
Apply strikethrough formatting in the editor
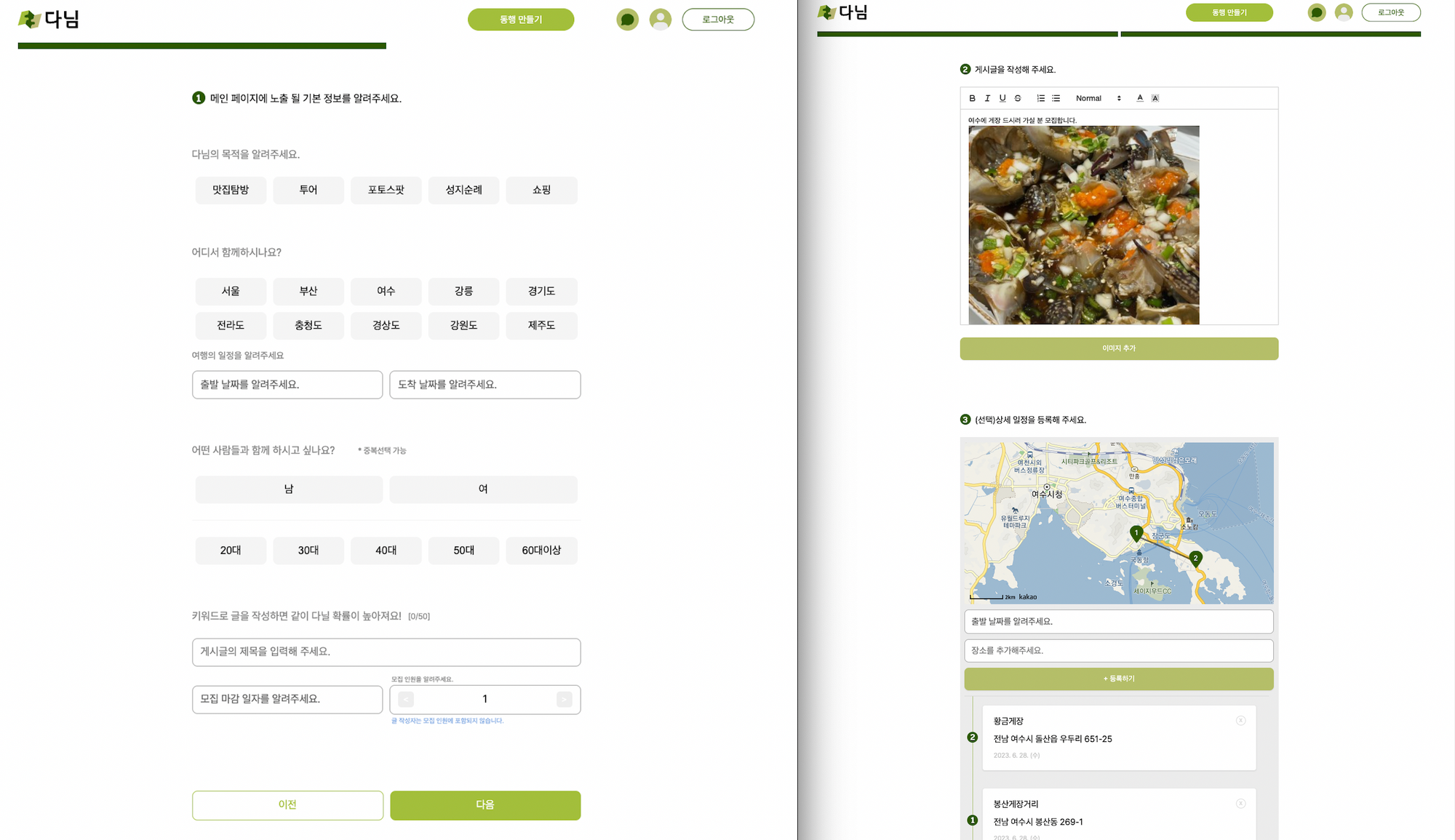(1018, 98)
